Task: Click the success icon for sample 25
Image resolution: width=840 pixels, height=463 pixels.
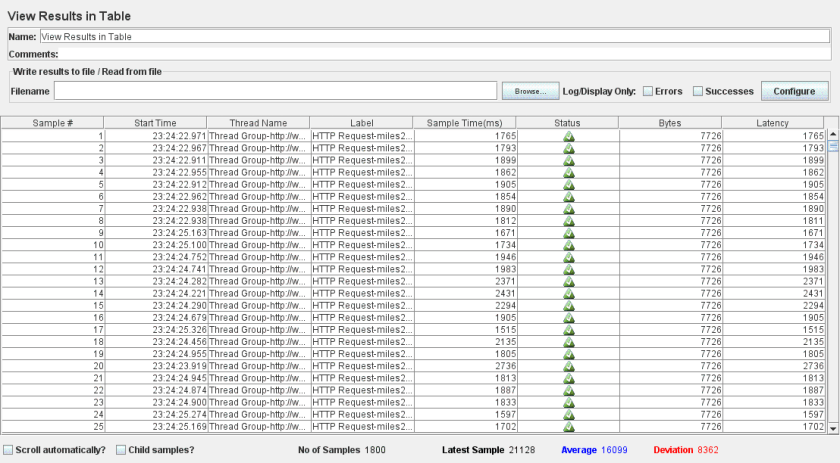Action: pos(568,426)
